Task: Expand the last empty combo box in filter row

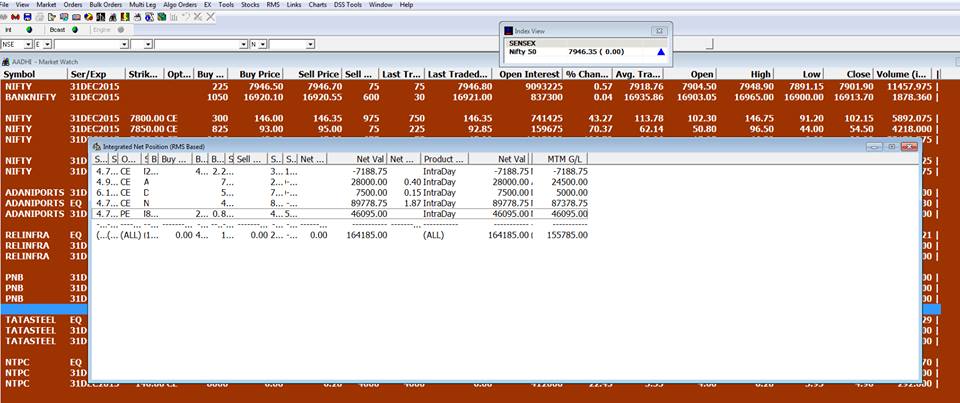Action: tap(310, 44)
